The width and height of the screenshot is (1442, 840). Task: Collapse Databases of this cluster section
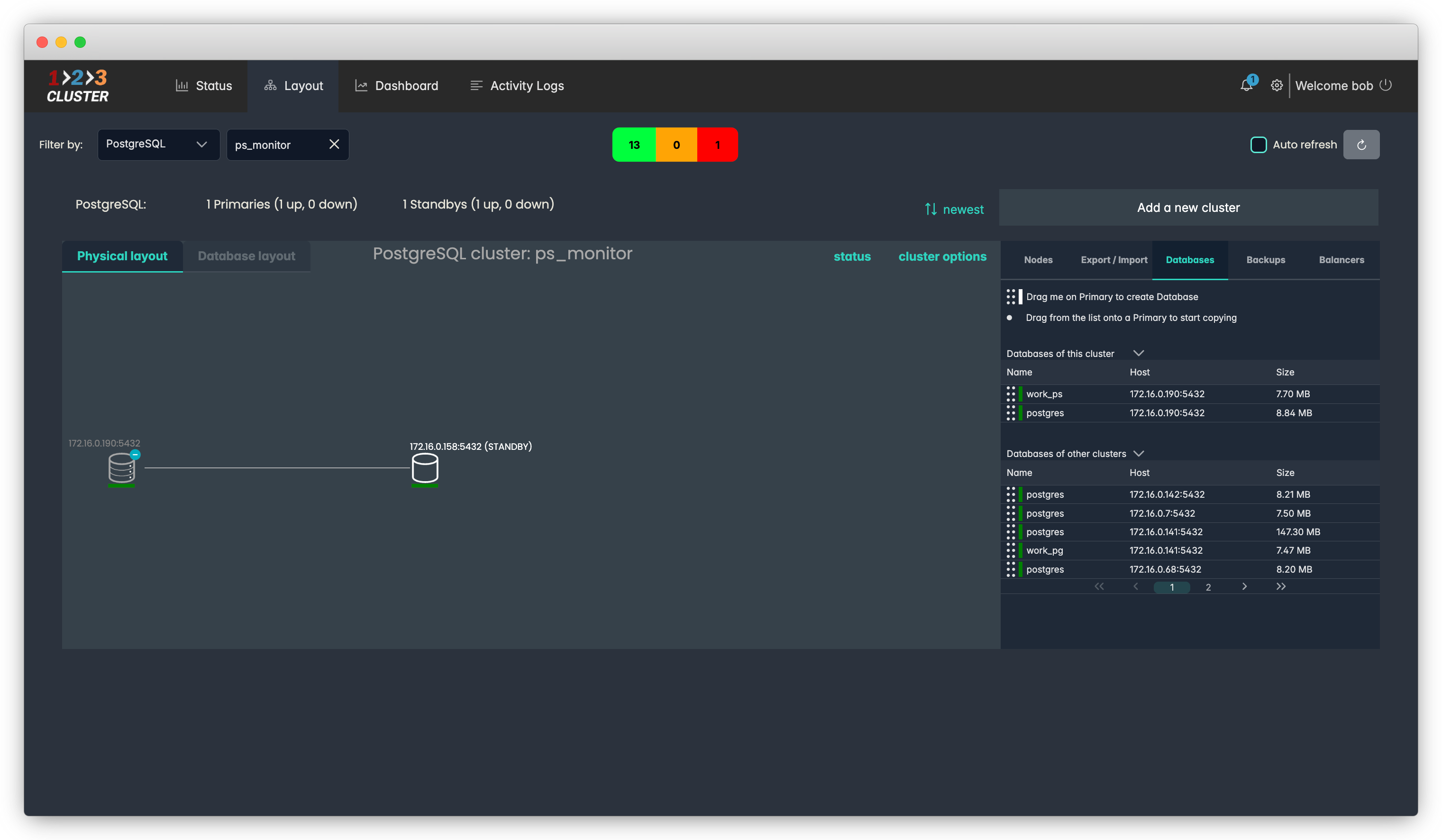pos(1138,353)
